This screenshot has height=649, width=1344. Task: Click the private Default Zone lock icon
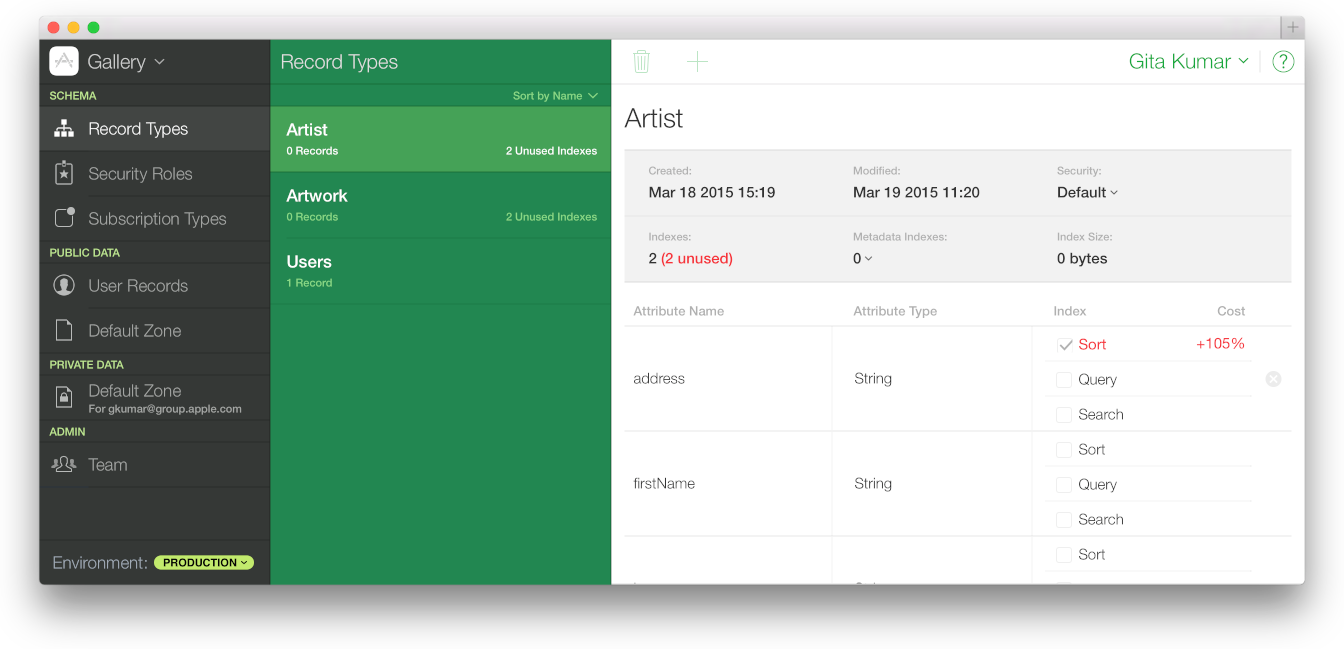63,397
